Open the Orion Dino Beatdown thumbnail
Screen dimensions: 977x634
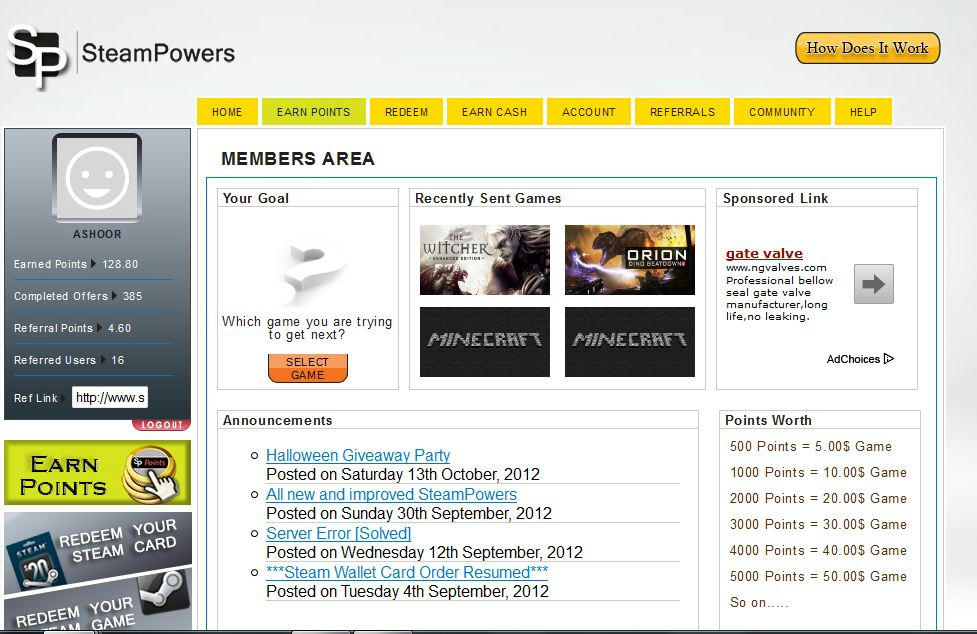pyautogui.click(x=630, y=260)
